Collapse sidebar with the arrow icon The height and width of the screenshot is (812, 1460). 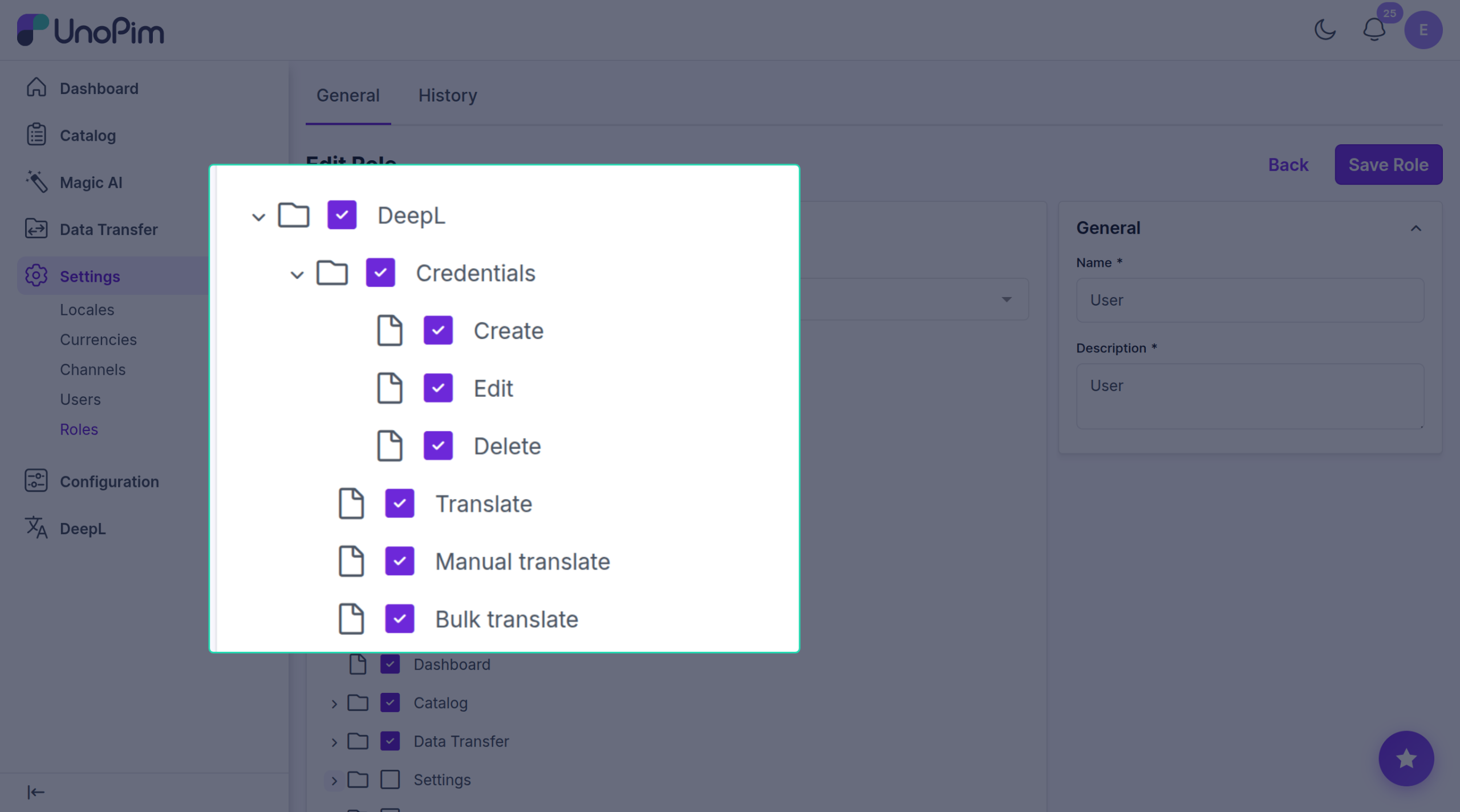(x=36, y=792)
